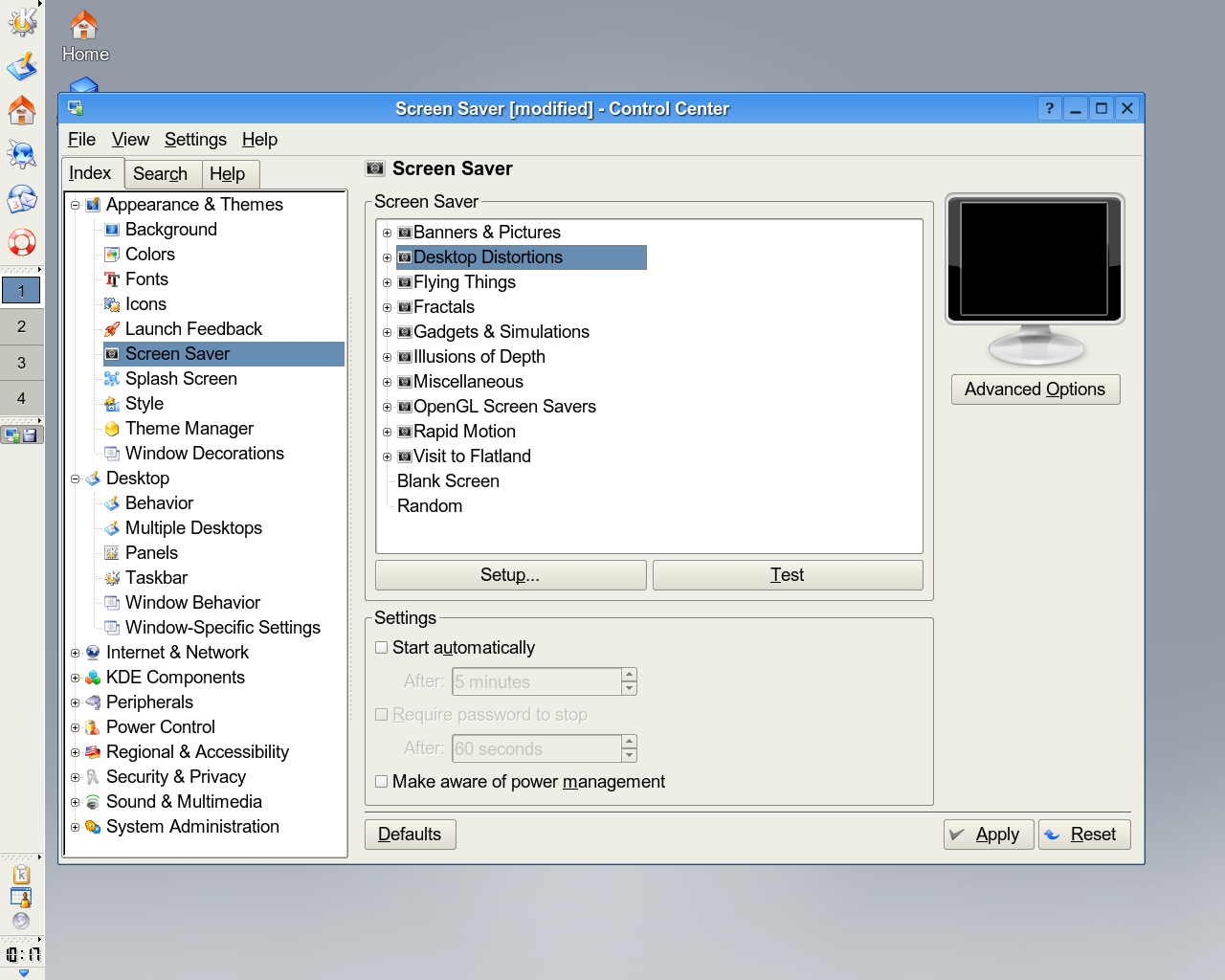
Task: Click the Window Behavior icon
Action: pyautogui.click(x=112, y=603)
